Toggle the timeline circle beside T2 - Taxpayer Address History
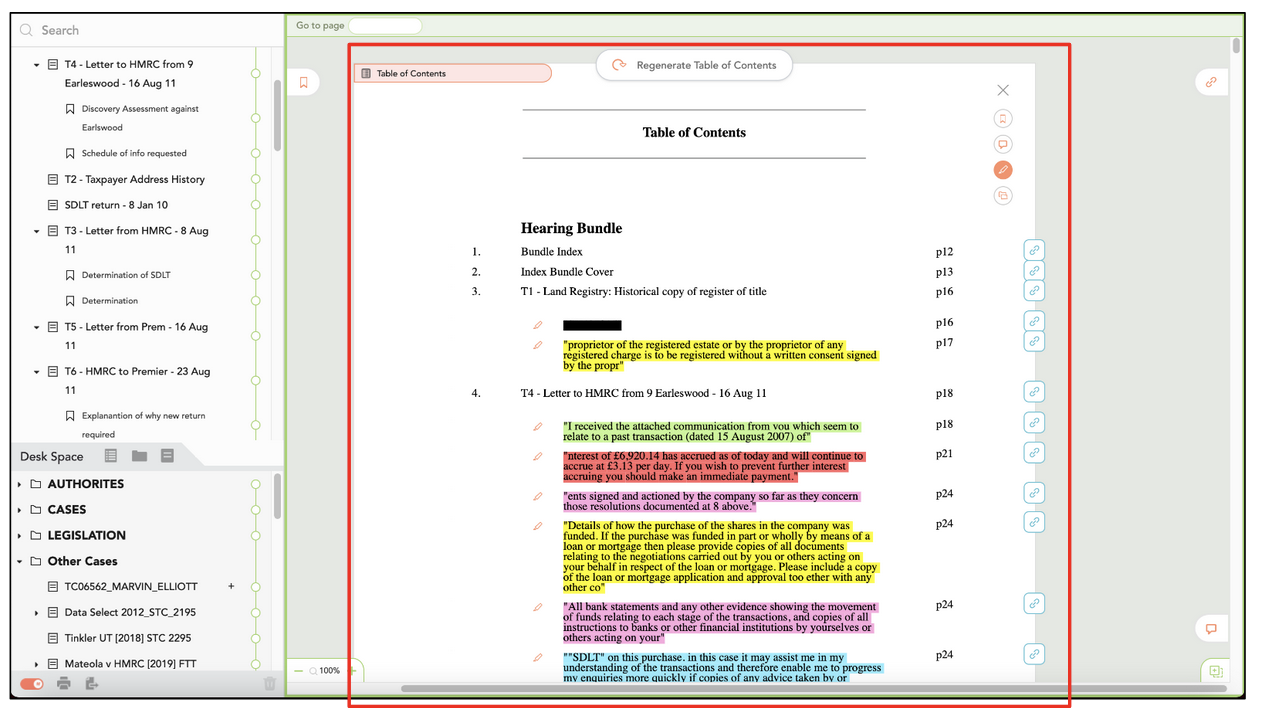The height and width of the screenshot is (720, 1266). tap(256, 180)
